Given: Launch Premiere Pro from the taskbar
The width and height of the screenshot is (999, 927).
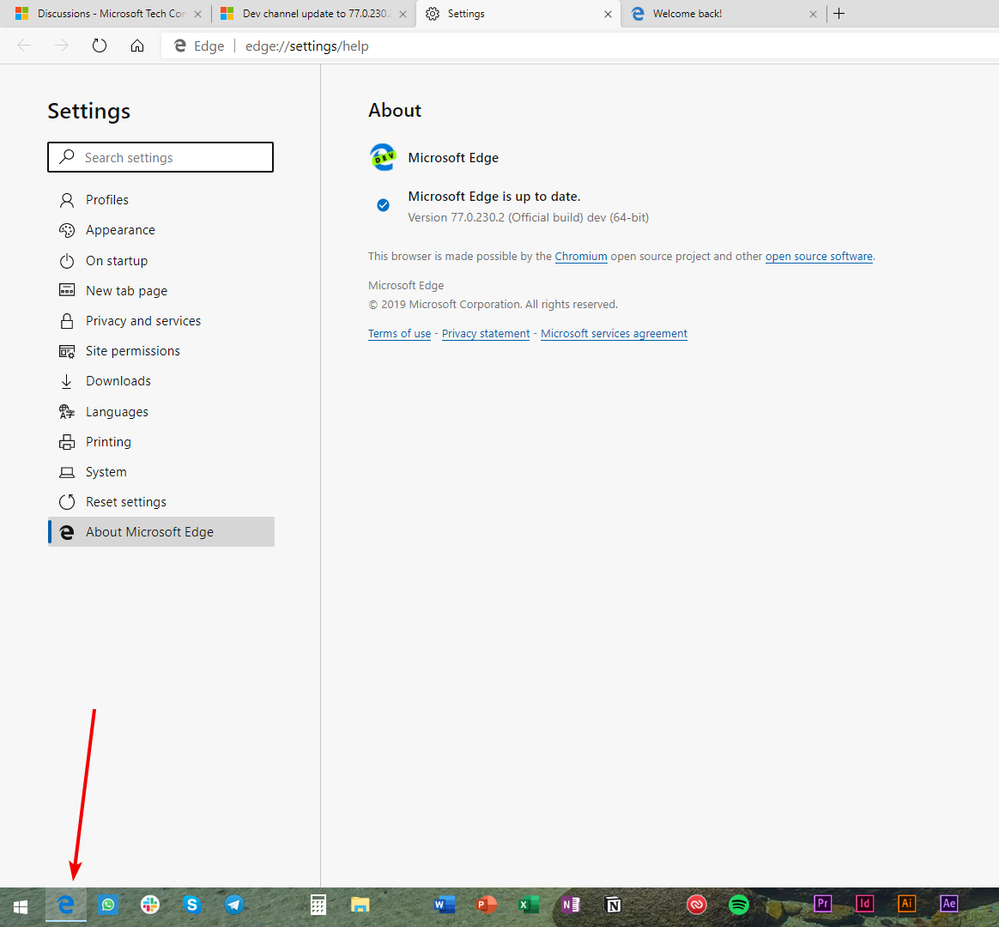Looking at the screenshot, I should [x=823, y=904].
